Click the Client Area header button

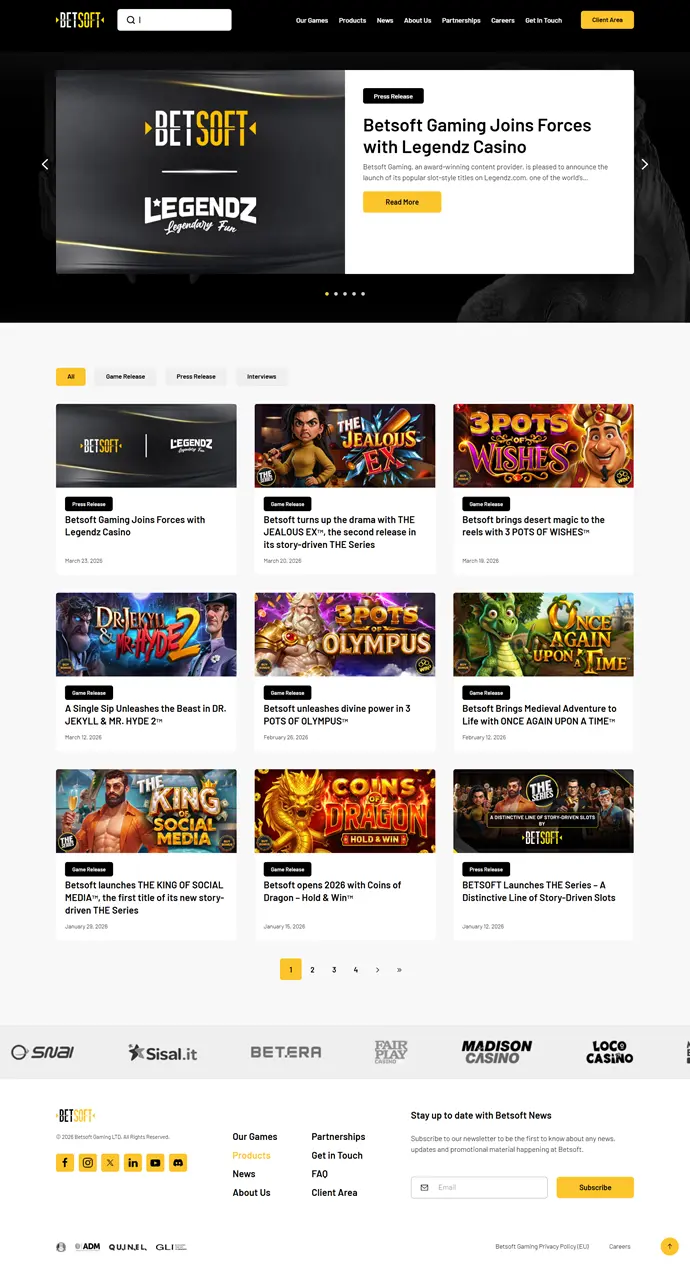(607, 20)
